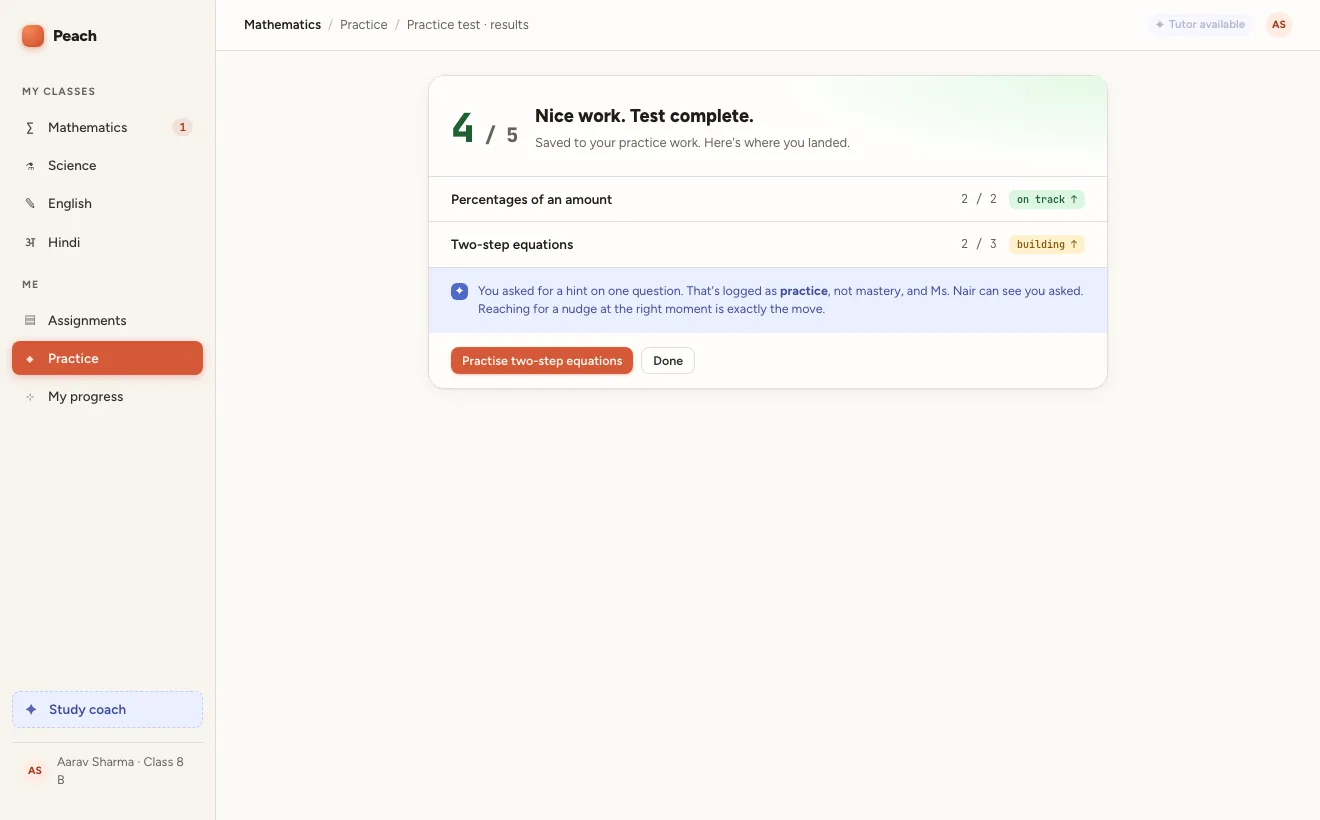1320x820 pixels.
Task: Click the list icon beside Assignments
Action: [30, 321]
